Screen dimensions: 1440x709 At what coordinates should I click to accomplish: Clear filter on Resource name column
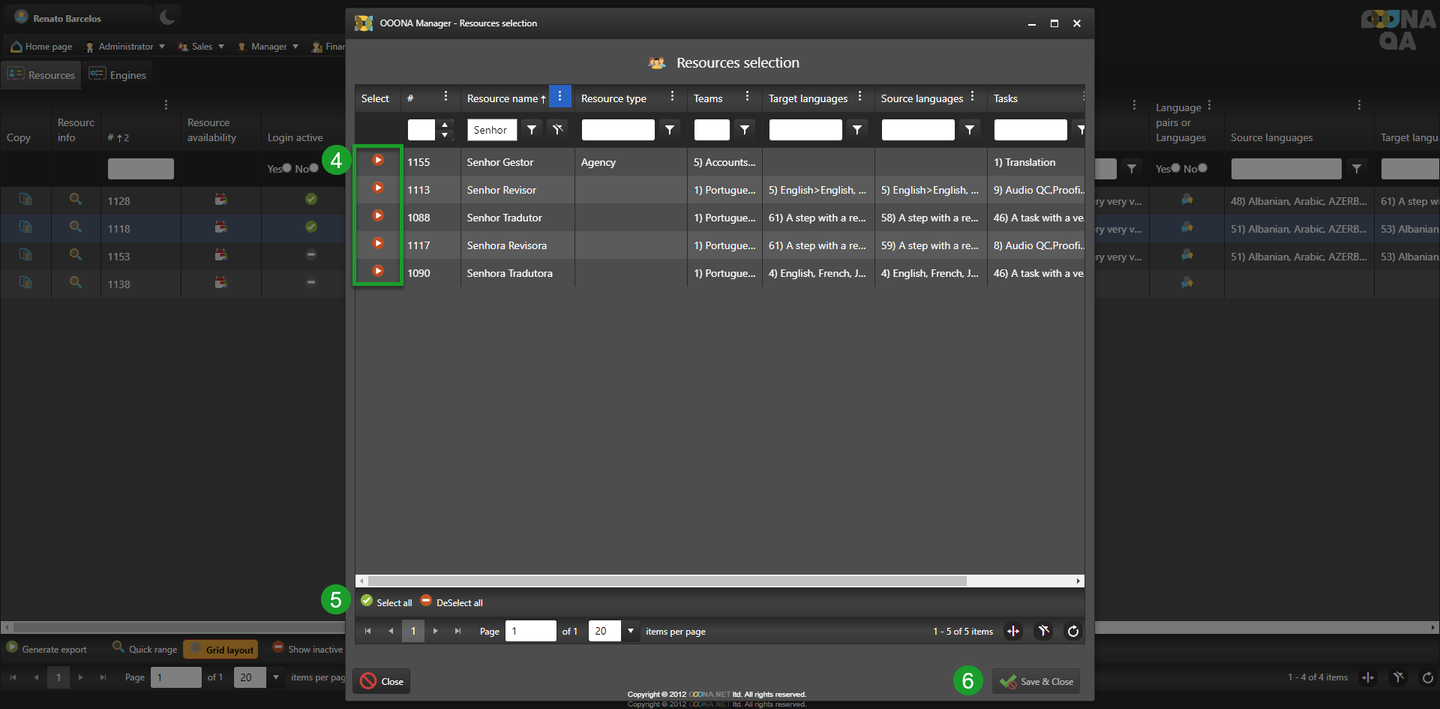(558, 129)
